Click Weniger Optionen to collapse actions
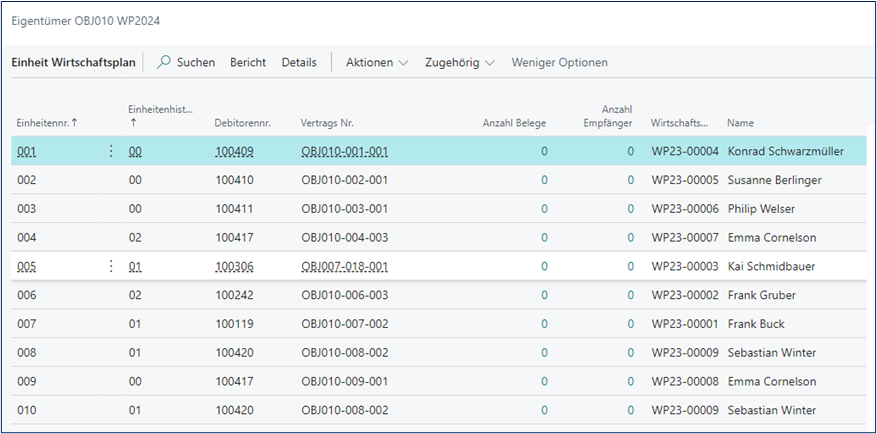 559,62
